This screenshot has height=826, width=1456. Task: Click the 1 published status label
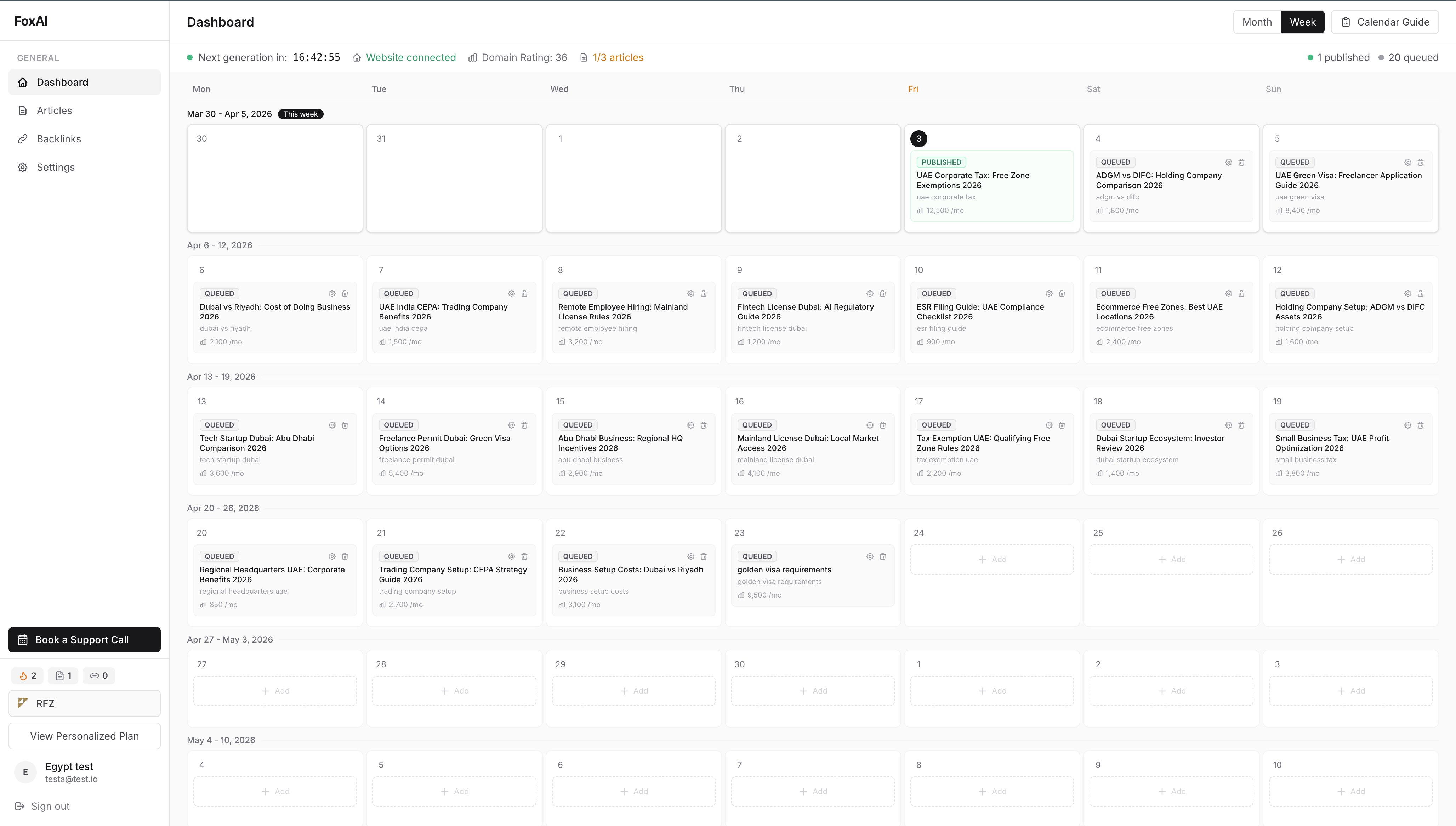pos(1338,58)
